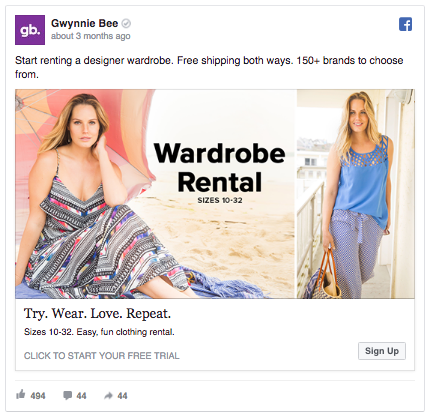Viewport: 426px width, 418px height.
Task: Click the 'SIZES 10-32' caption in the image
Action: (220, 200)
